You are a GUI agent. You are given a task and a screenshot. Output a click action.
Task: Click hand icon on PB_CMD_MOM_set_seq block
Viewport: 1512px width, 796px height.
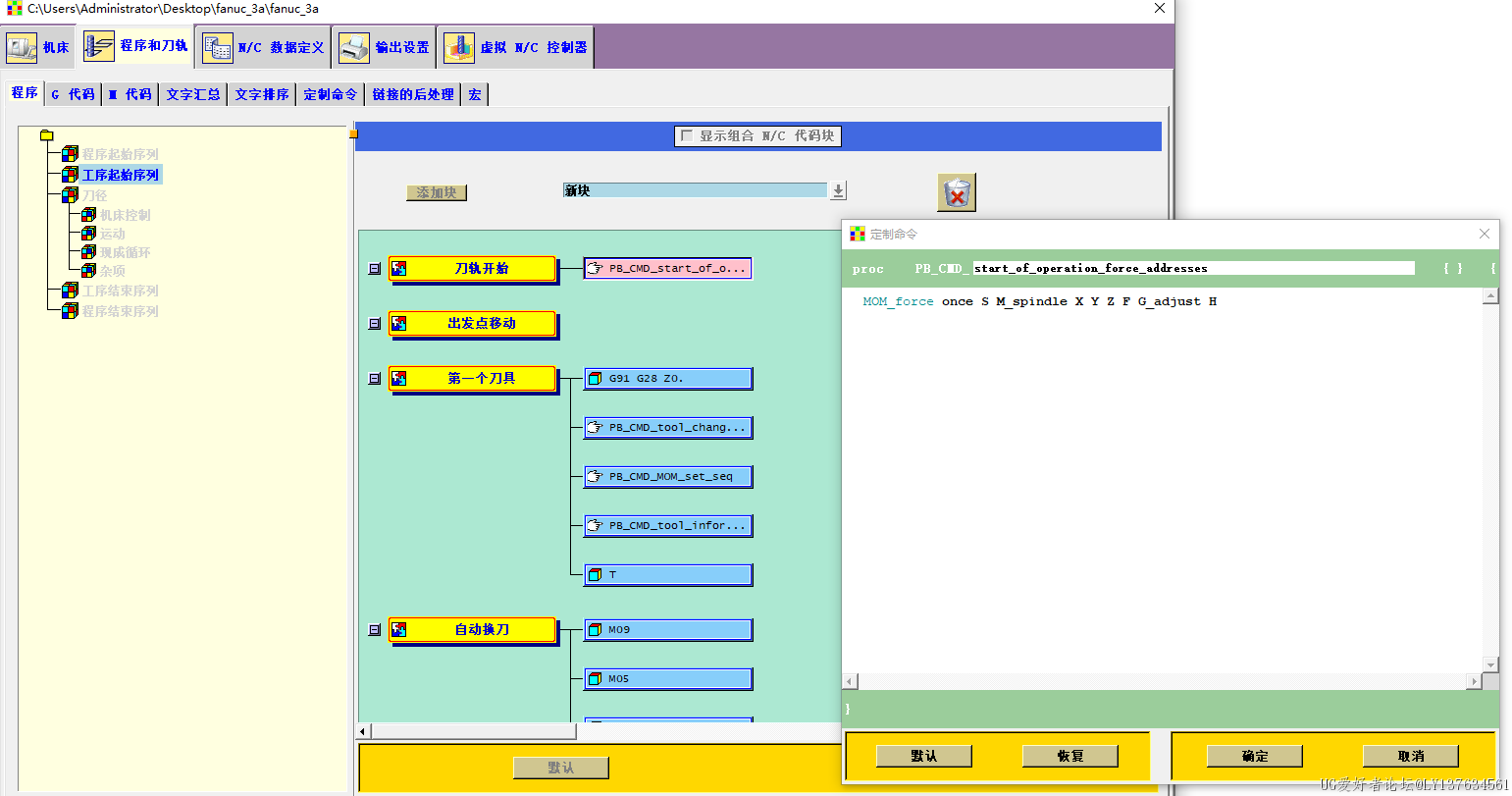(595, 477)
